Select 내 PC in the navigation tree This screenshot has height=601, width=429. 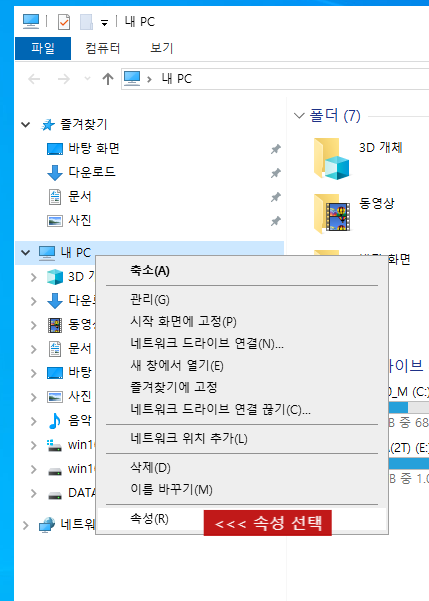76,253
